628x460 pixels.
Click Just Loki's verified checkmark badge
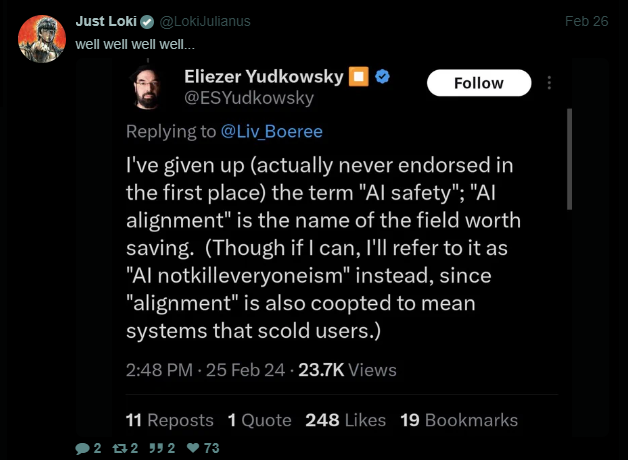tap(147, 21)
